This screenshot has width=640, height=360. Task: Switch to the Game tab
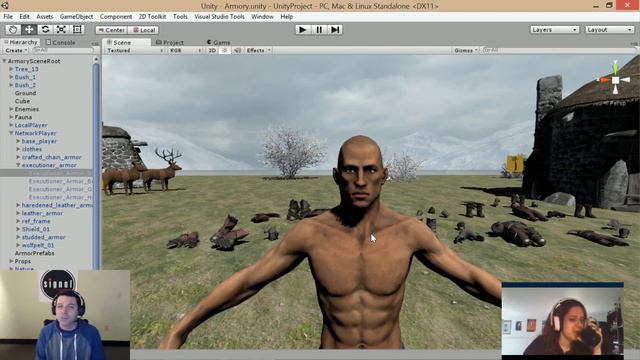218,42
